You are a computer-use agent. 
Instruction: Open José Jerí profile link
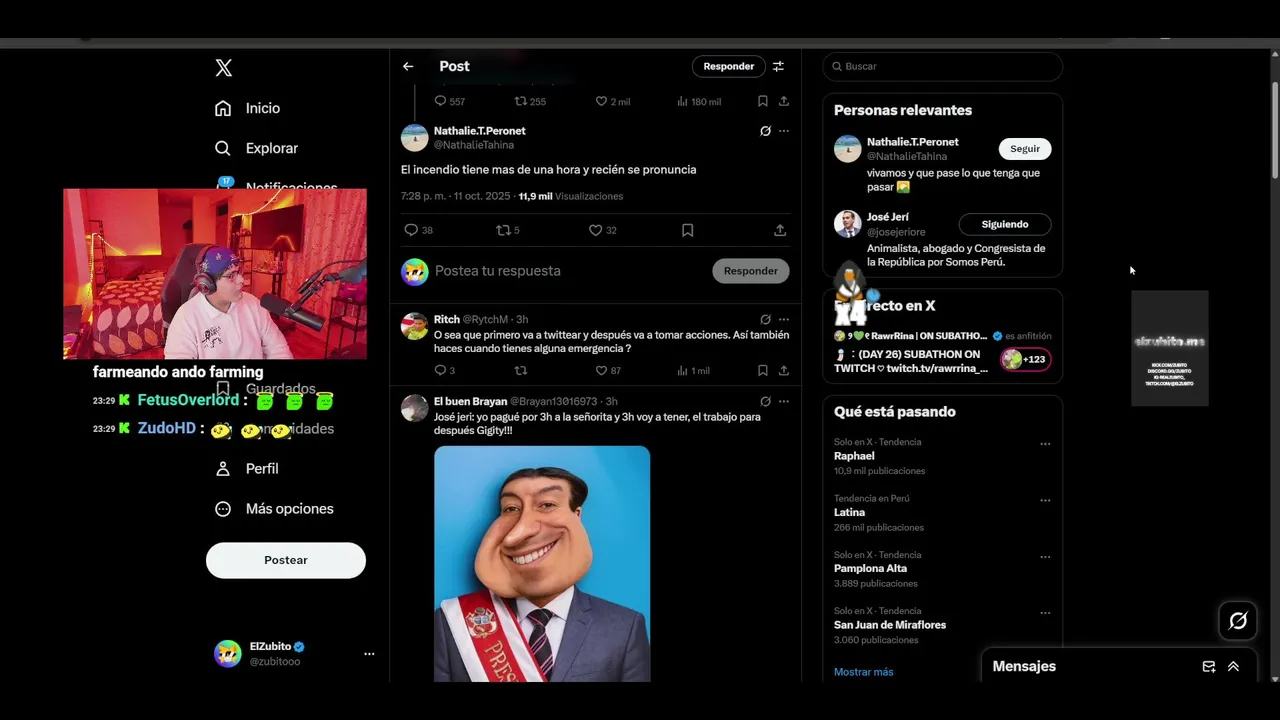(888, 217)
